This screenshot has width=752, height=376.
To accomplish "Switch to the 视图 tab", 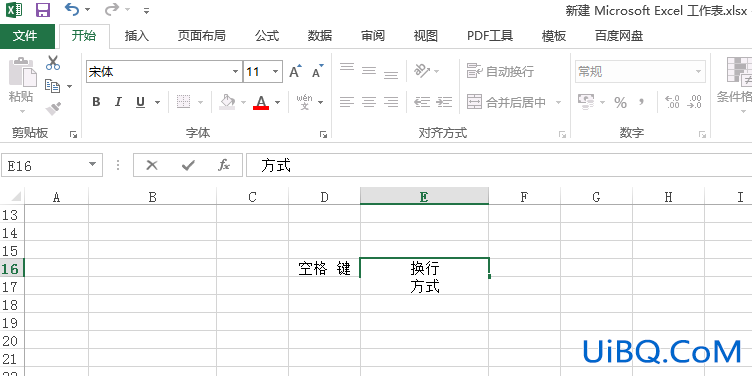I will [426, 35].
